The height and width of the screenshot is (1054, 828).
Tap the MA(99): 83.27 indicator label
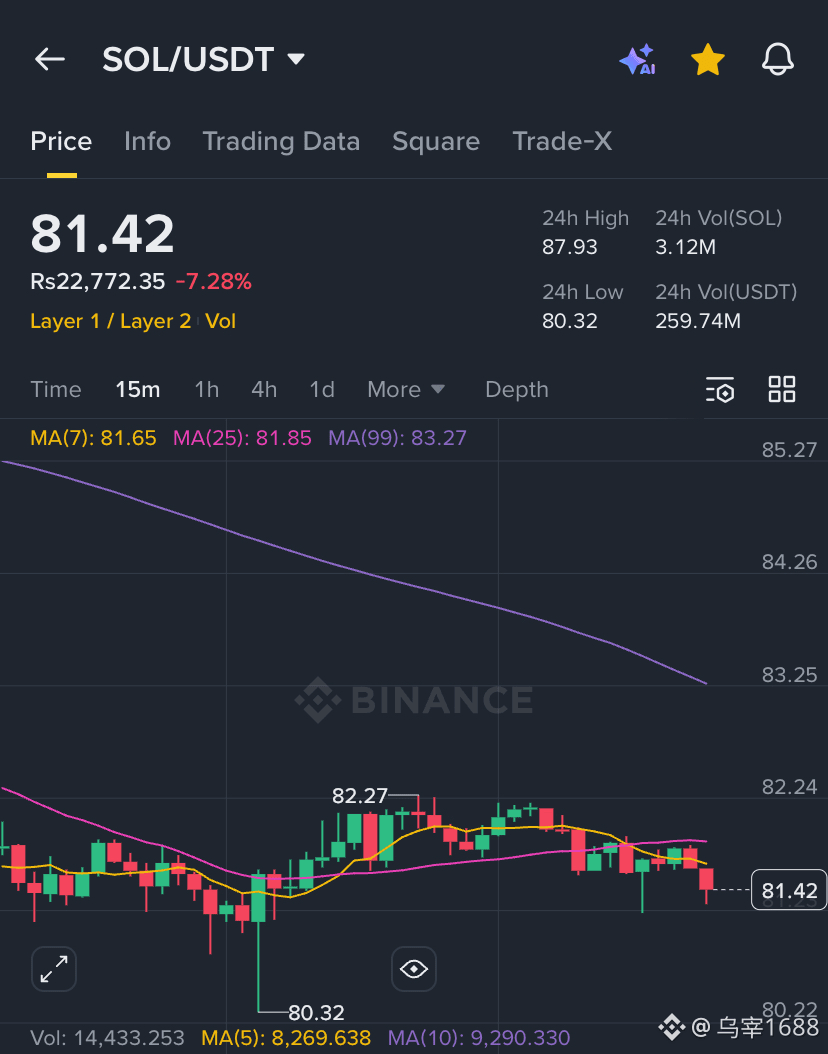[x=397, y=438]
